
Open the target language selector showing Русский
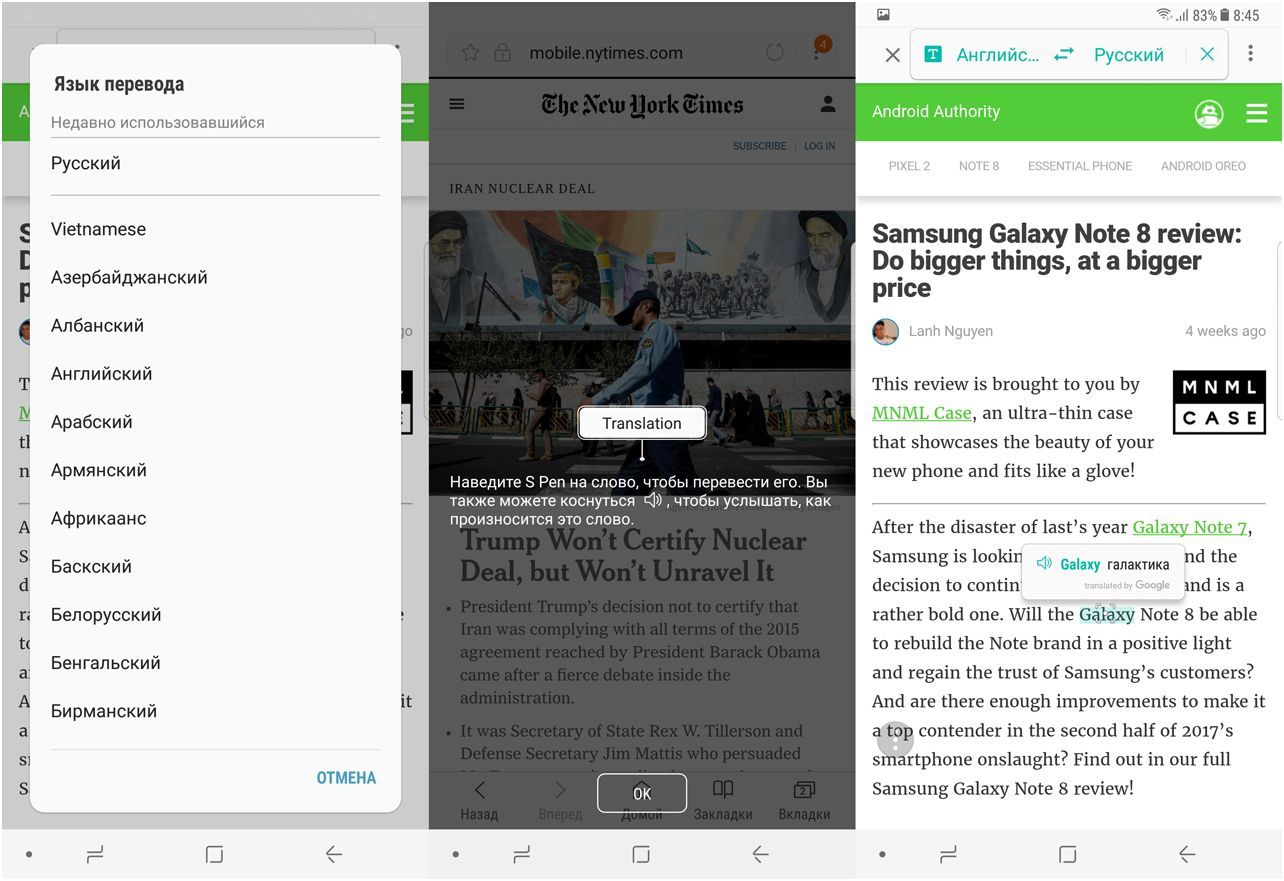click(x=1127, y=55)
